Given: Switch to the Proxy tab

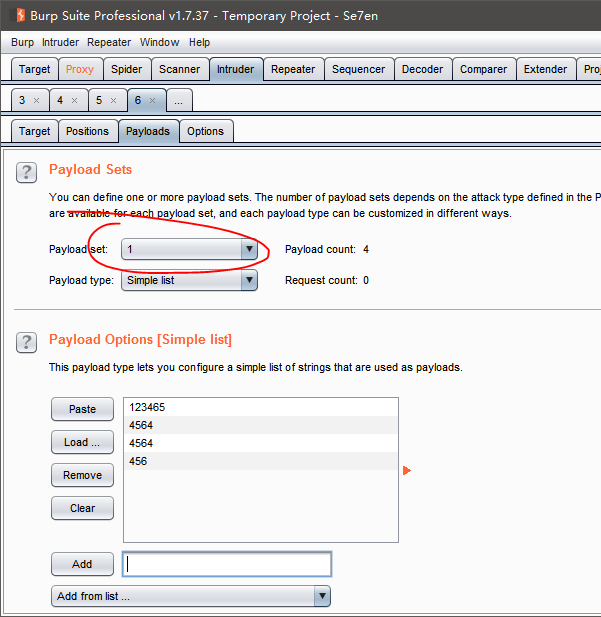Looking at the screenshot, I should [x=80, y=69].
